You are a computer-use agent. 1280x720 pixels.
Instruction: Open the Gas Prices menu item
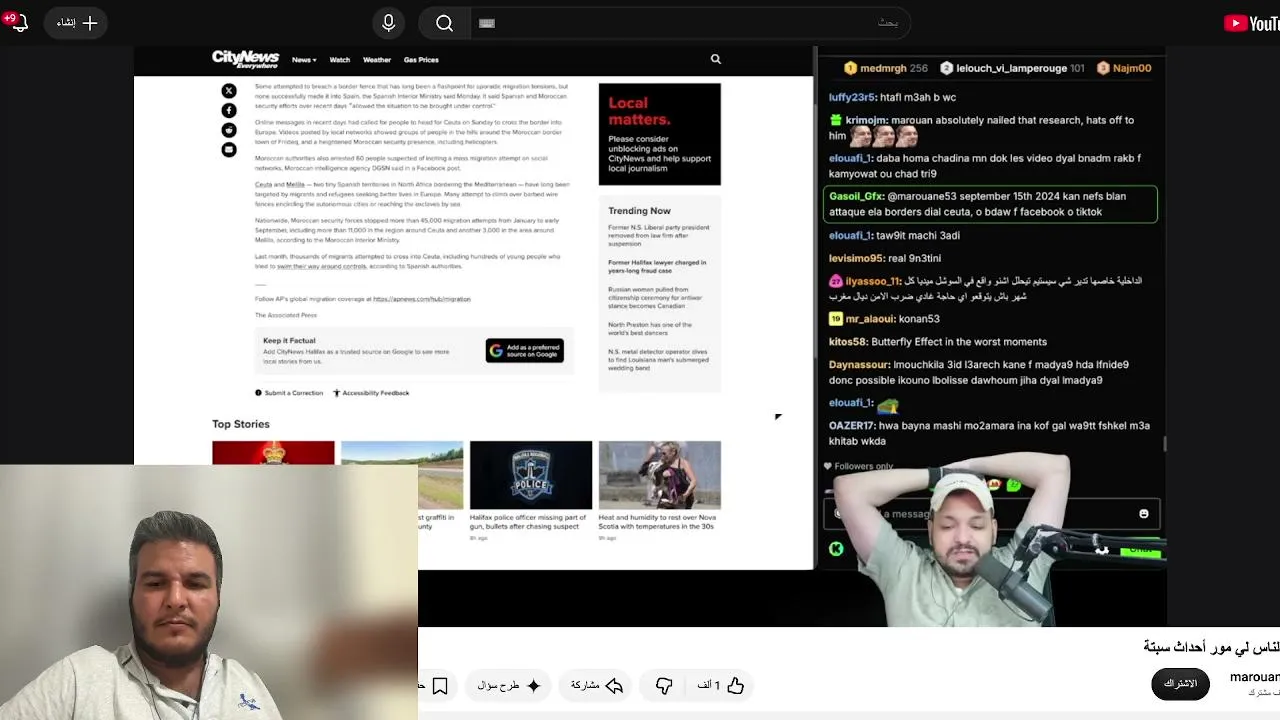421,60
